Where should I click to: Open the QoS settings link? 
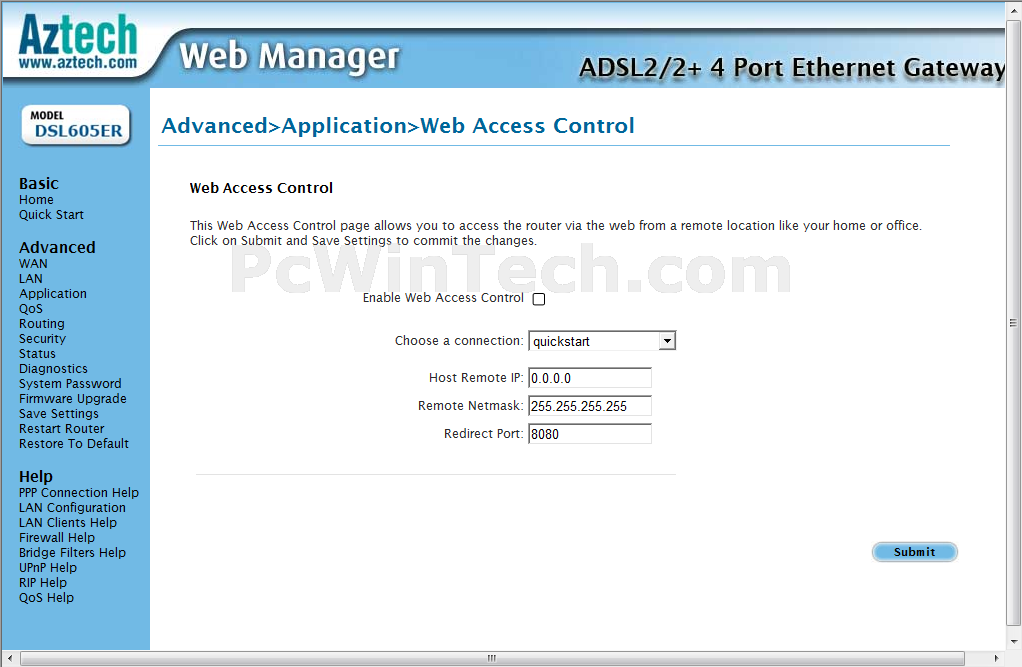31,308
